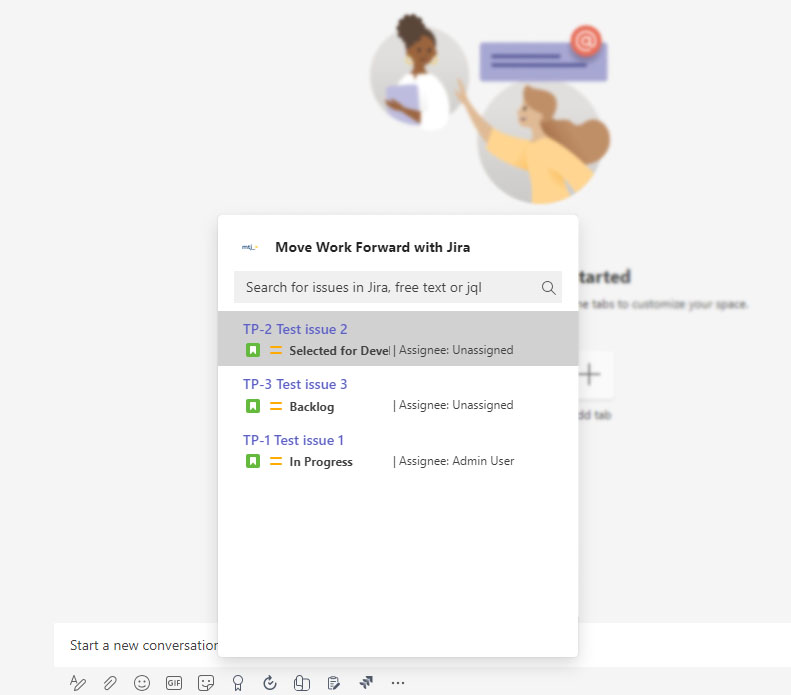This screenshot has height=695, width=791.
Task: Open the TP-3 Test issue 3 link
Action: coord(295,384)
